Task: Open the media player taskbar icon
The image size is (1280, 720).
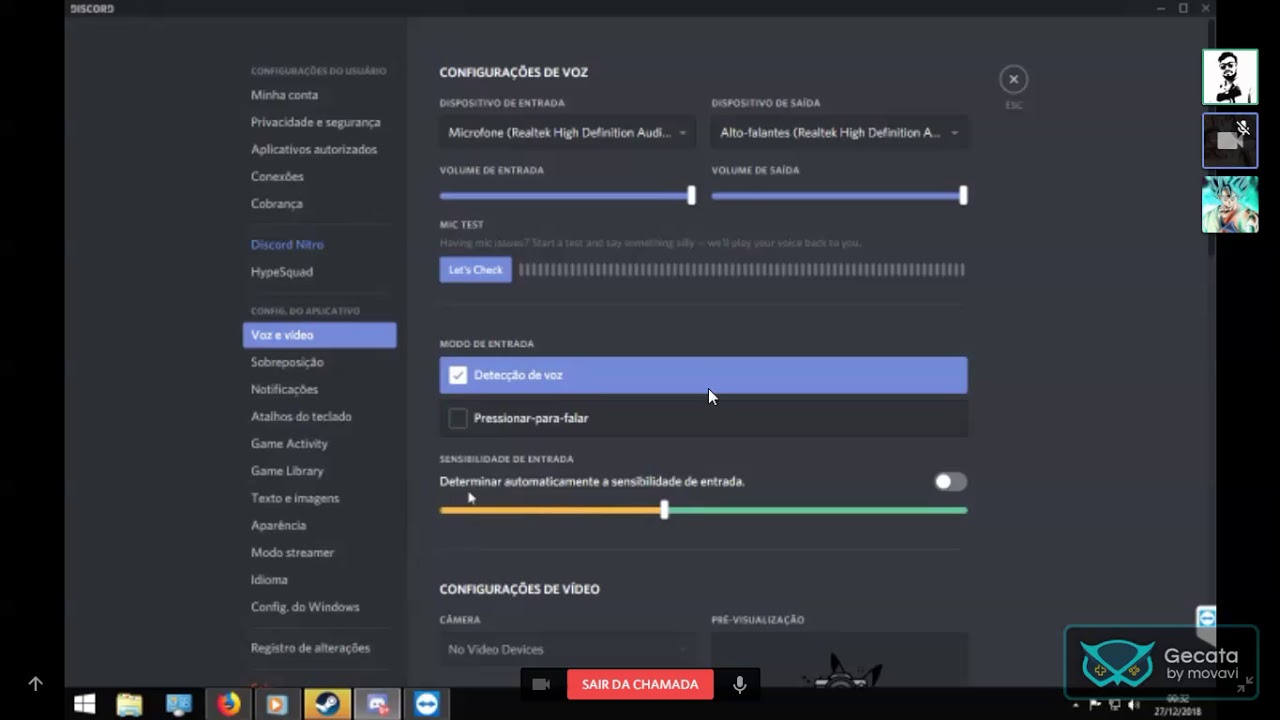Action: pos(277,704)
